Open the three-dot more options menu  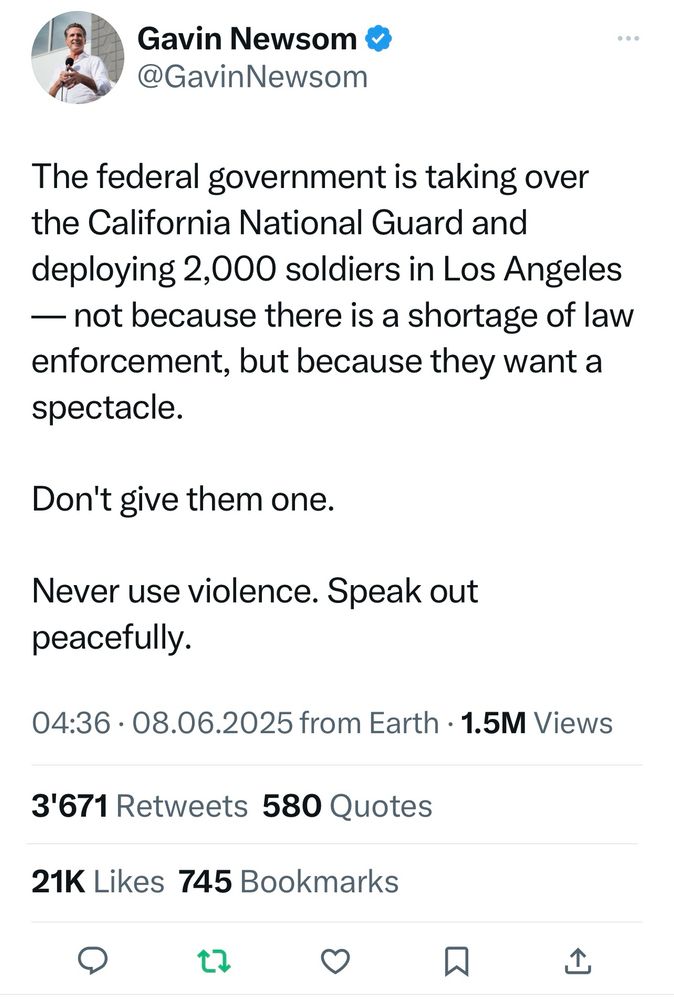coord(628,39)
